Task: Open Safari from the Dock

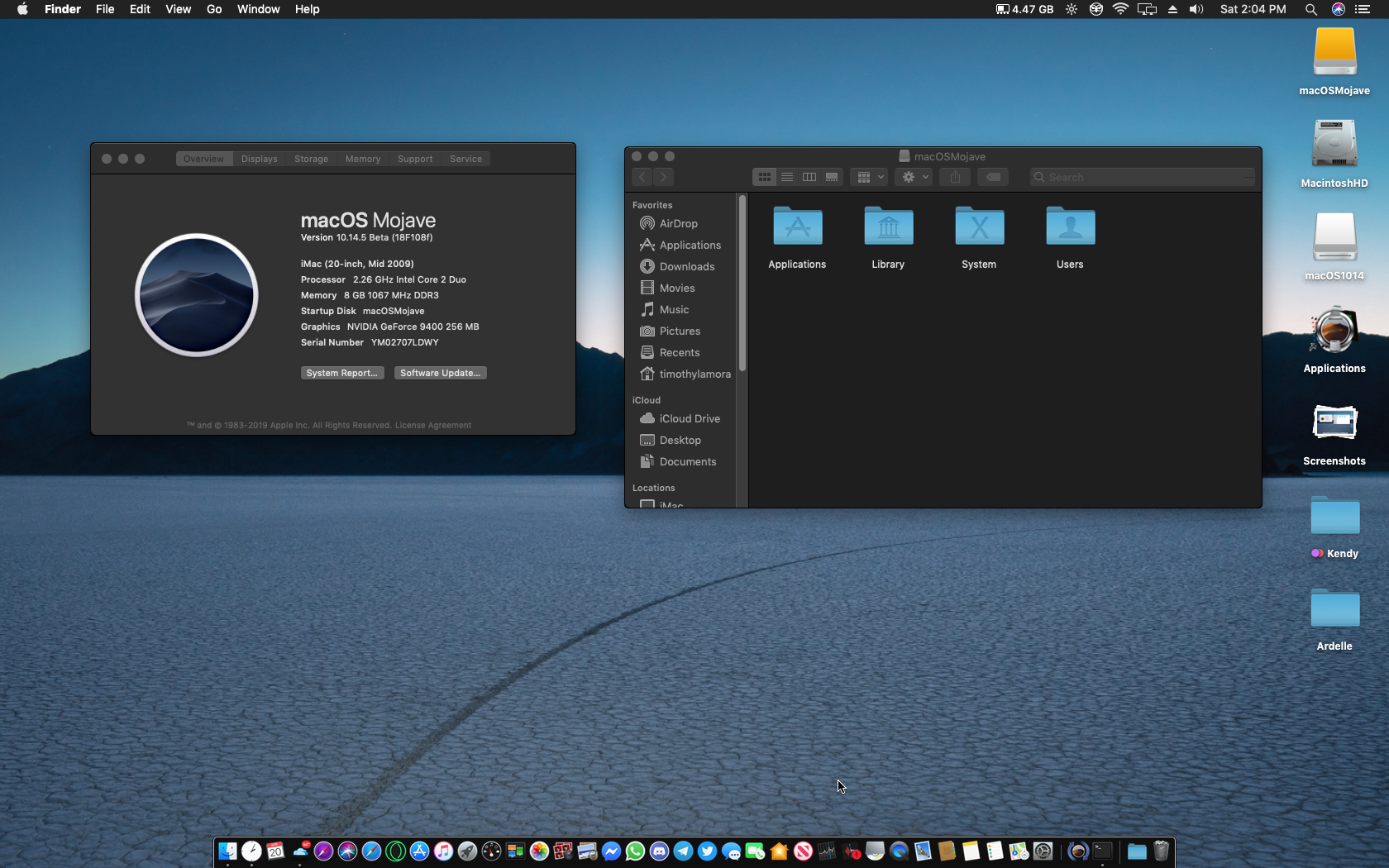Action: 372,851
